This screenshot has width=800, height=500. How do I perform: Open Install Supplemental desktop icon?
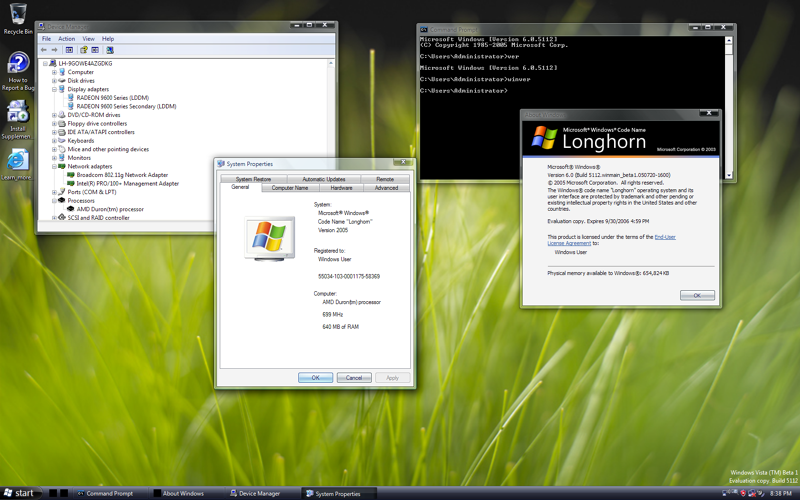[x=17, y=120]
